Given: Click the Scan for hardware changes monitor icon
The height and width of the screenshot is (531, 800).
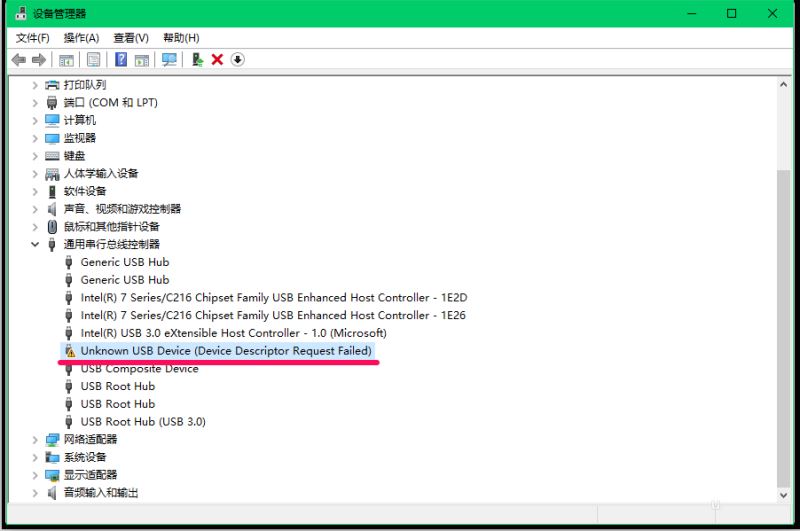Looking at the screenshot, I should click(169, 60).
